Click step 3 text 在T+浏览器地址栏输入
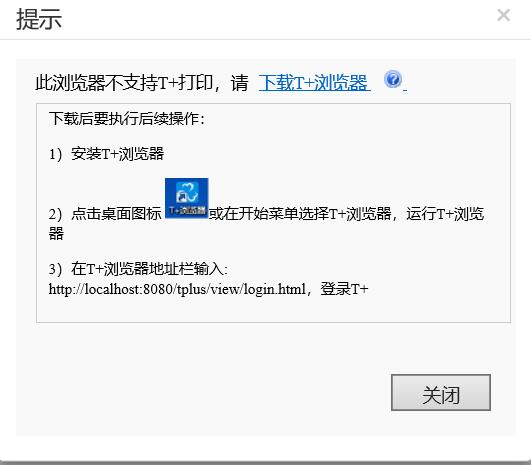The height and width of the screenshot is (465, 531). coord(138,269)
